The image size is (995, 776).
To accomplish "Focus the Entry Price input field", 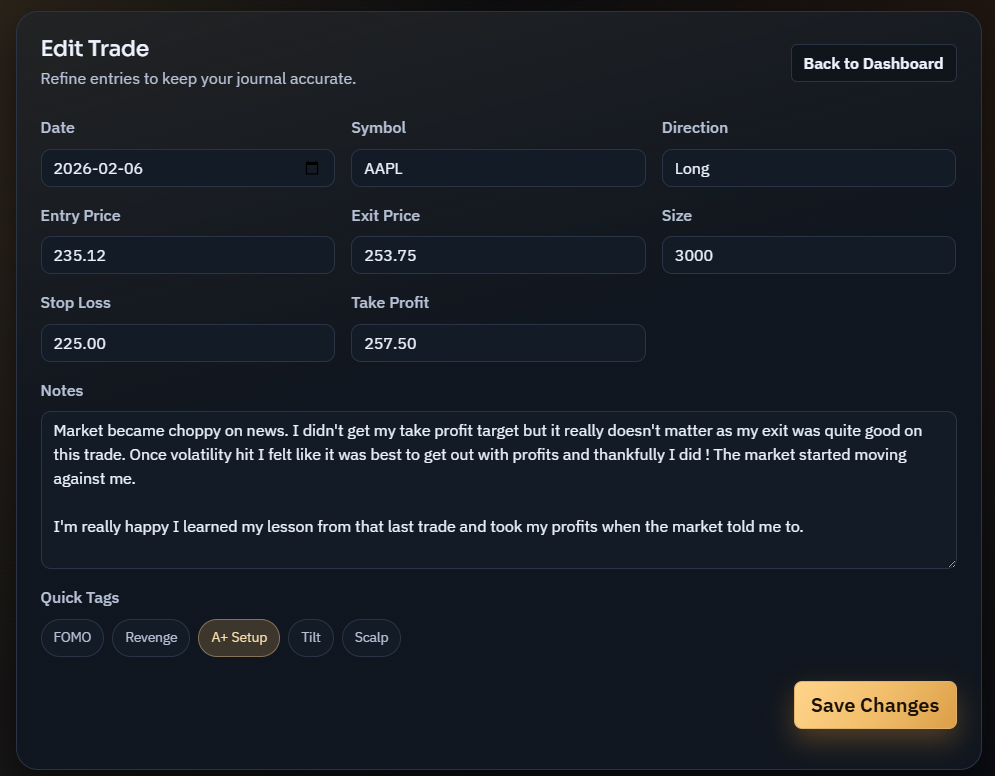I will click(187, 255).
